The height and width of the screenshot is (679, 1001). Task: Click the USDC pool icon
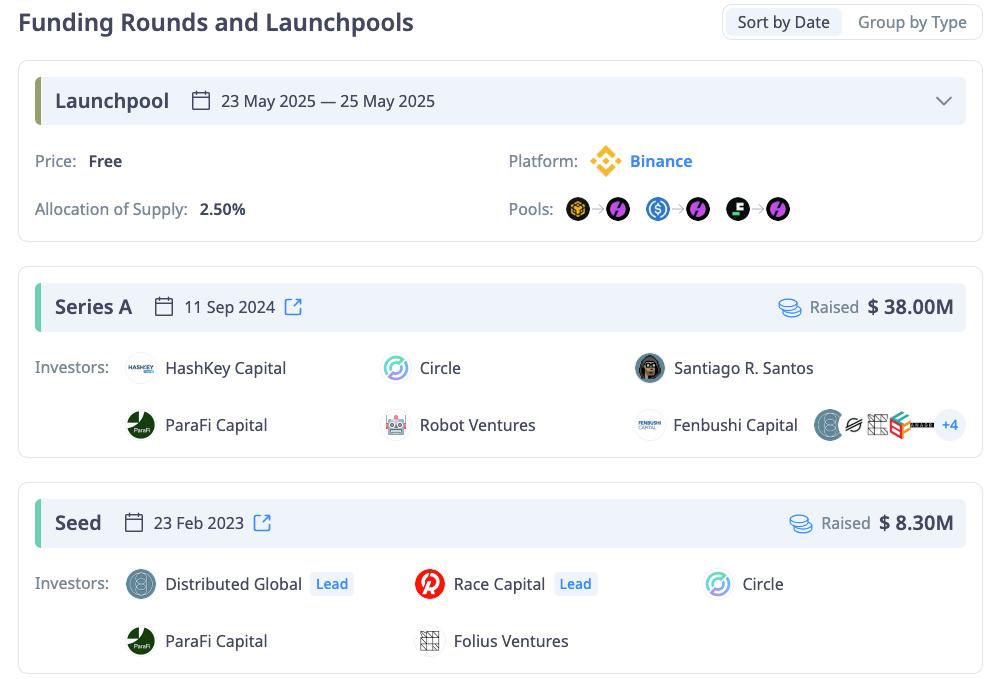(x=658, y=209)
